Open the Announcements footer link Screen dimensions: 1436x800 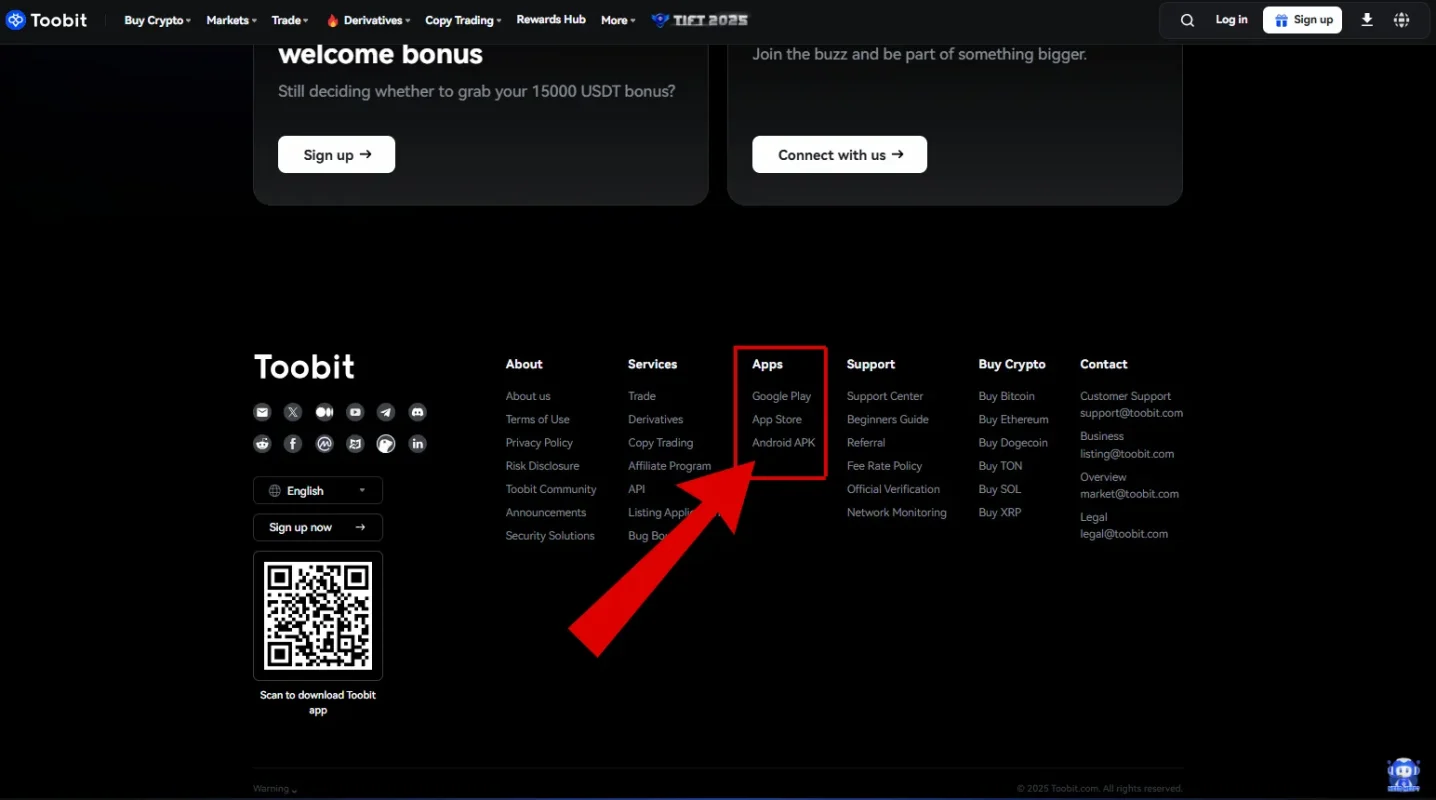click(x=546, y=512)
